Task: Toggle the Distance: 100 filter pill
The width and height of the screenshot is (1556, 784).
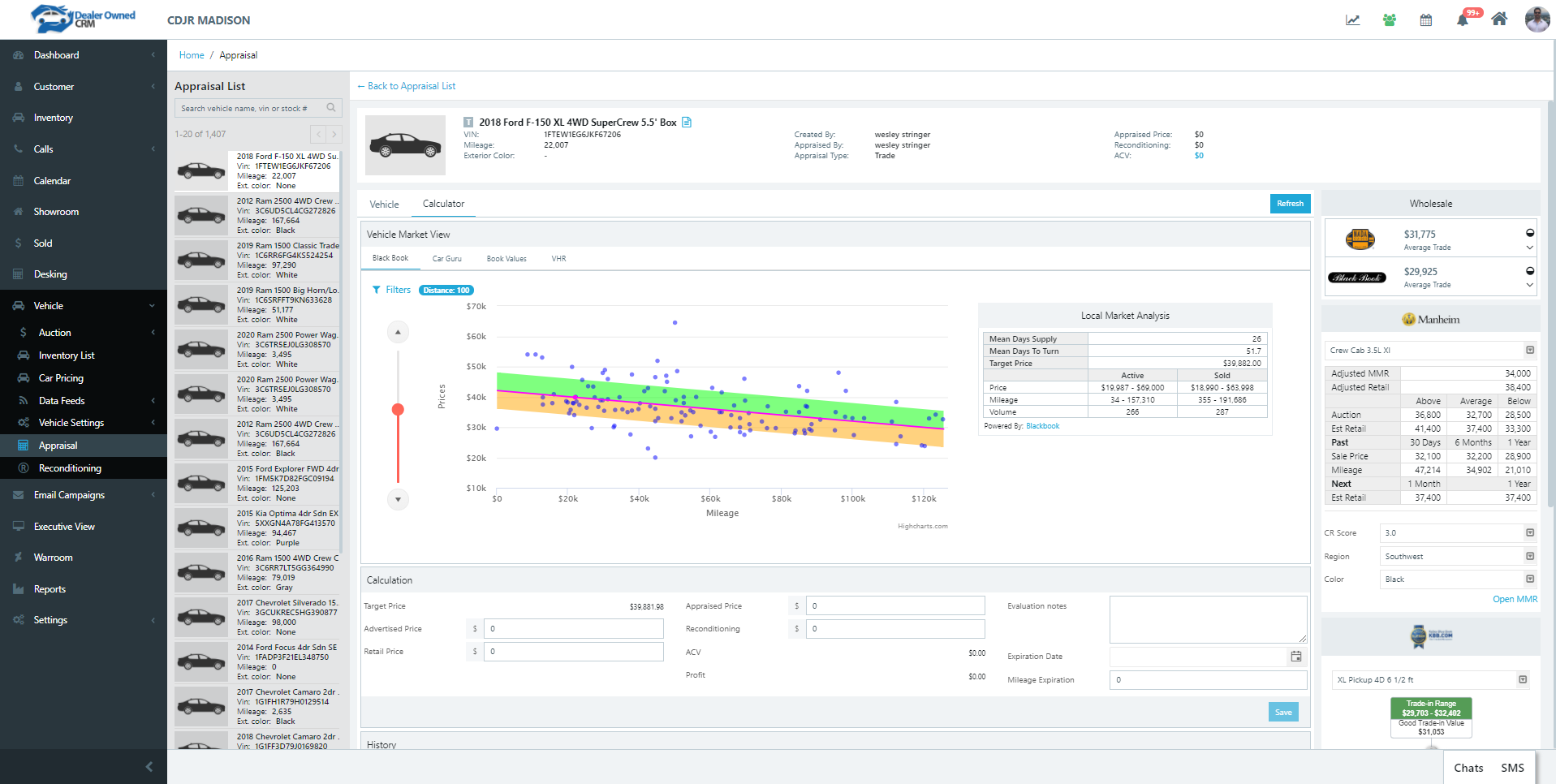Action: point(446,291)
